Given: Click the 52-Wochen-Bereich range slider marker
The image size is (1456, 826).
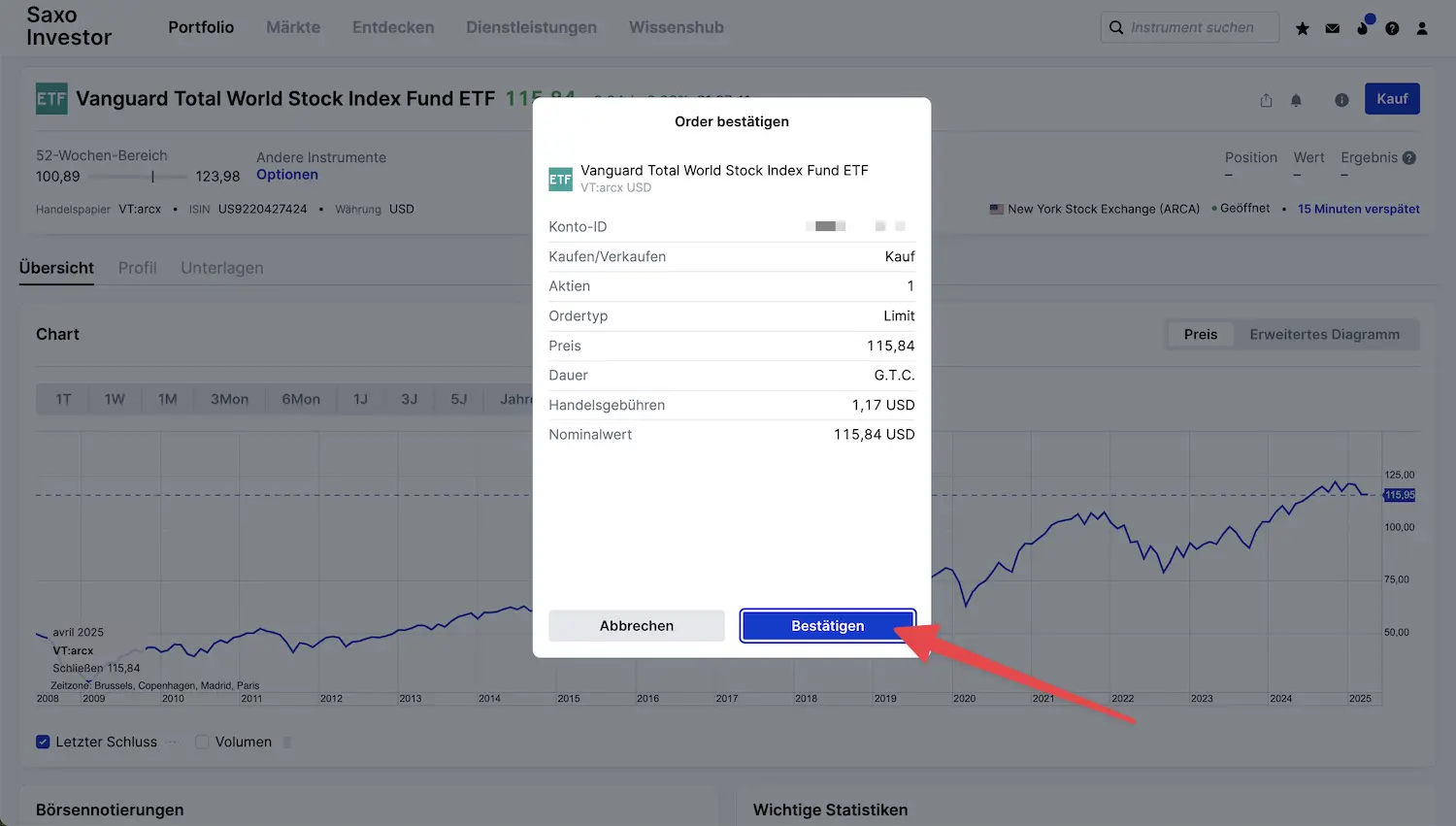Looking at the screenshot, I should pos(152,177).
